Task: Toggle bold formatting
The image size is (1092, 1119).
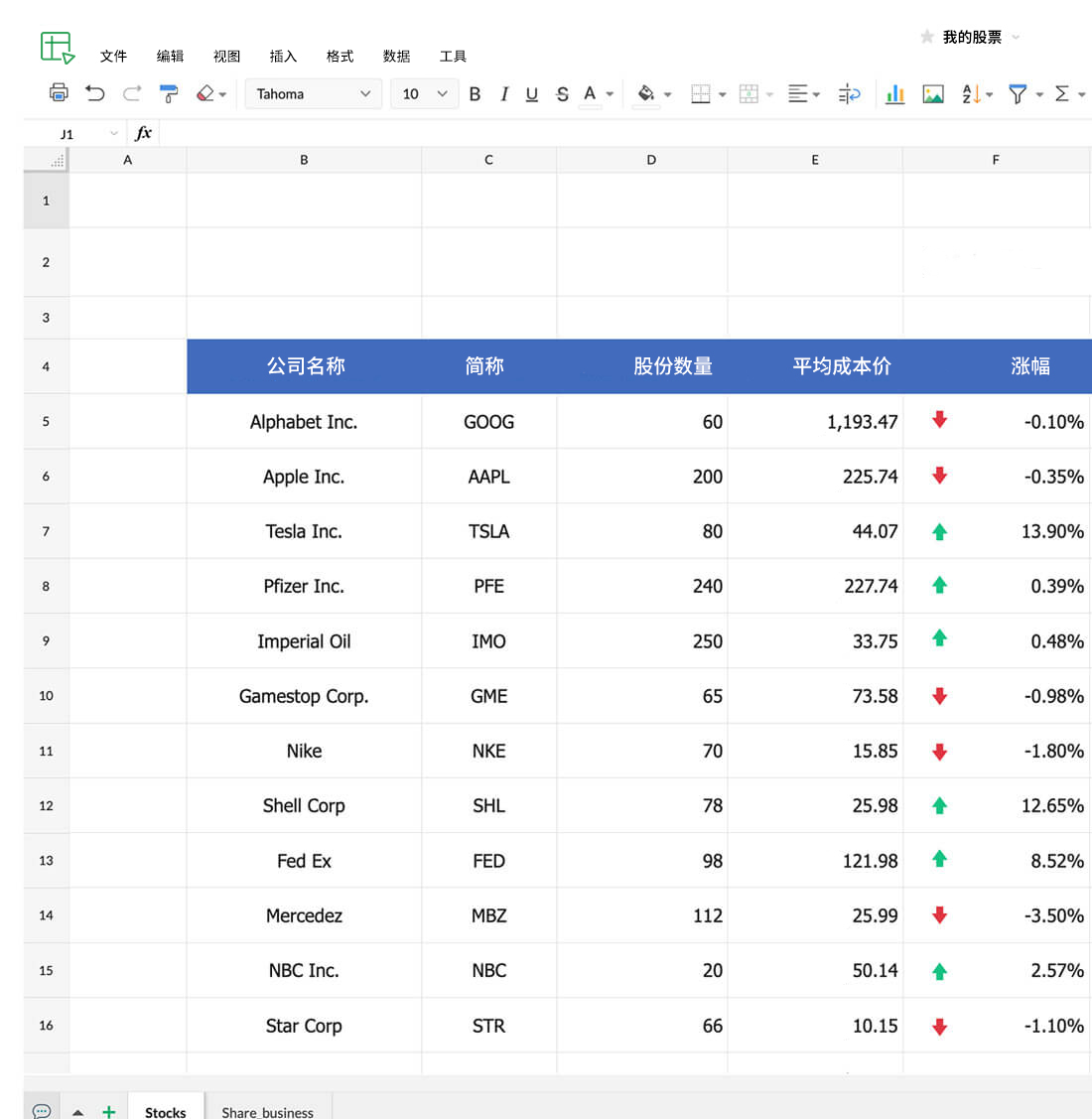Action: (475, 93)
